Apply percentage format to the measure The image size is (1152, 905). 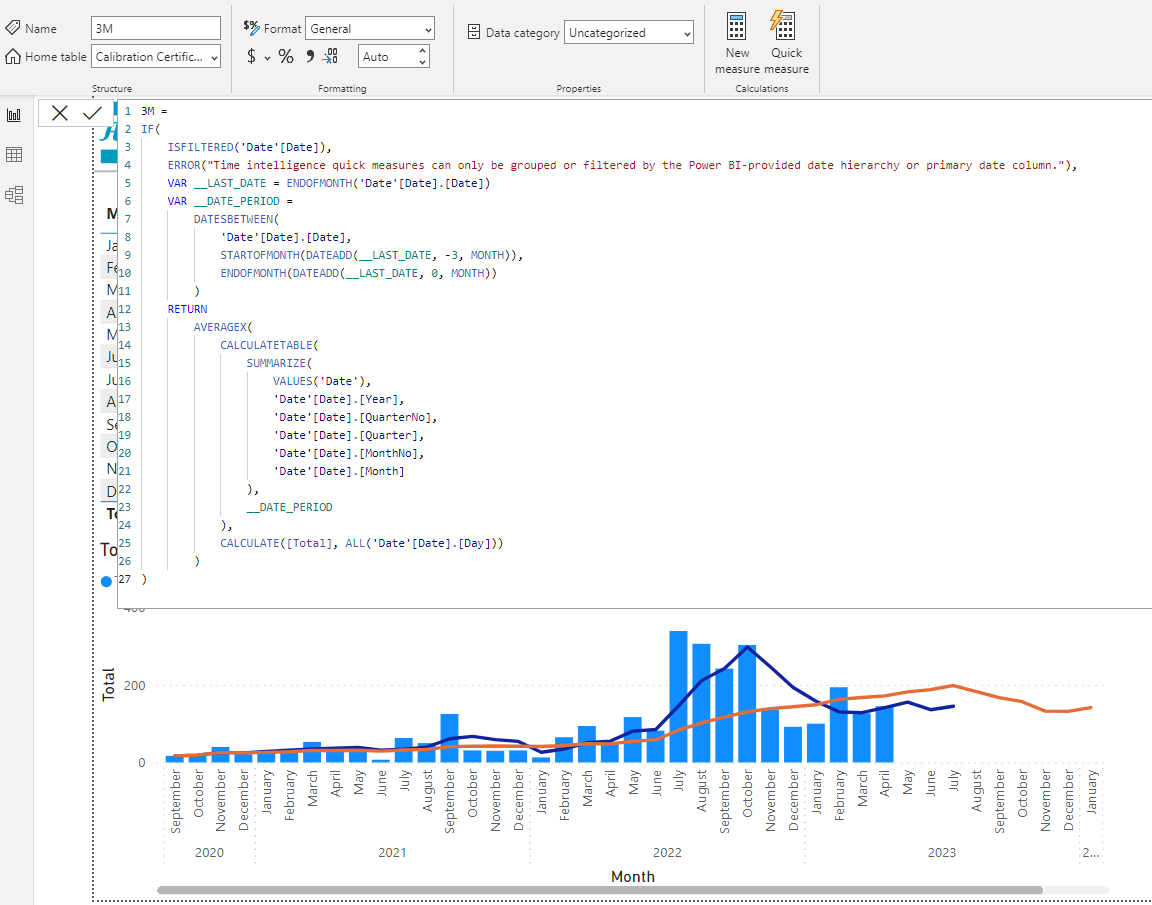tap(286, 57)
